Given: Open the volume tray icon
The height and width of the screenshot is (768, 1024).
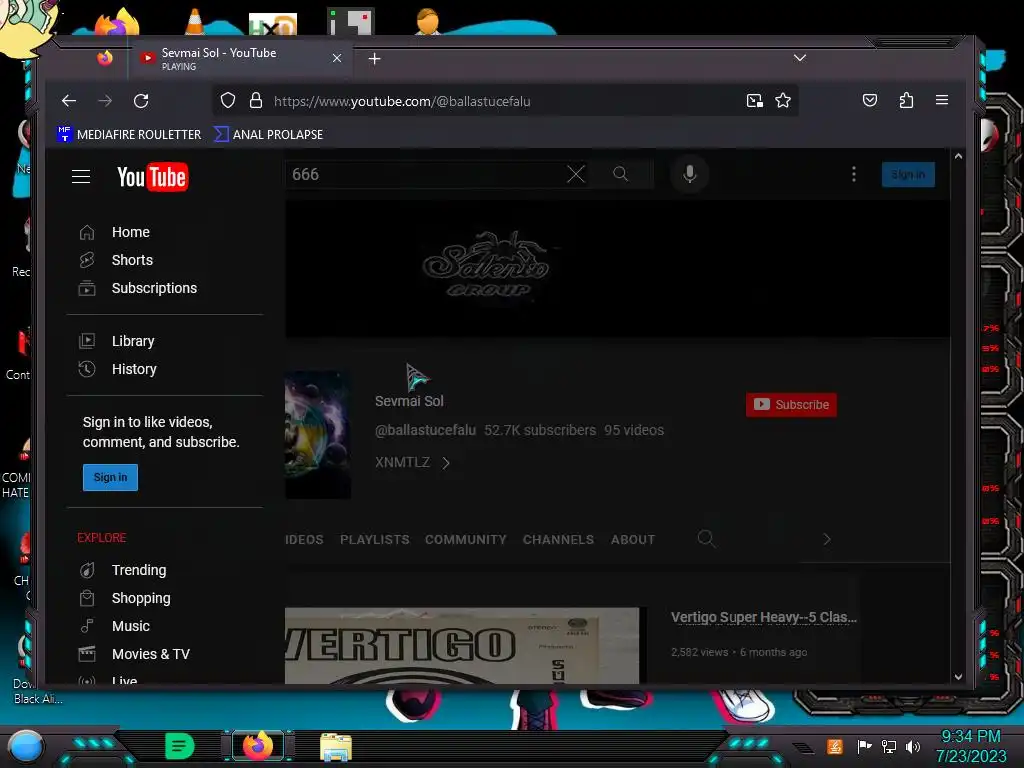Looking at the screenshot, I should click(912, 746).
